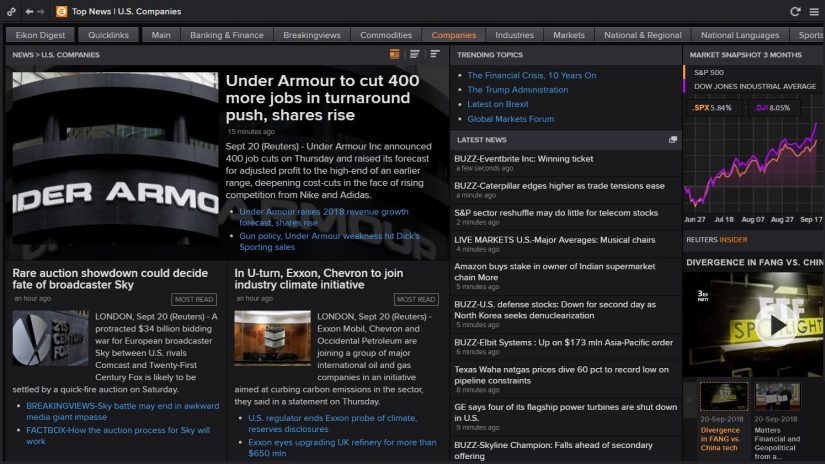Open National Languages tab

(x=740, y=35)
